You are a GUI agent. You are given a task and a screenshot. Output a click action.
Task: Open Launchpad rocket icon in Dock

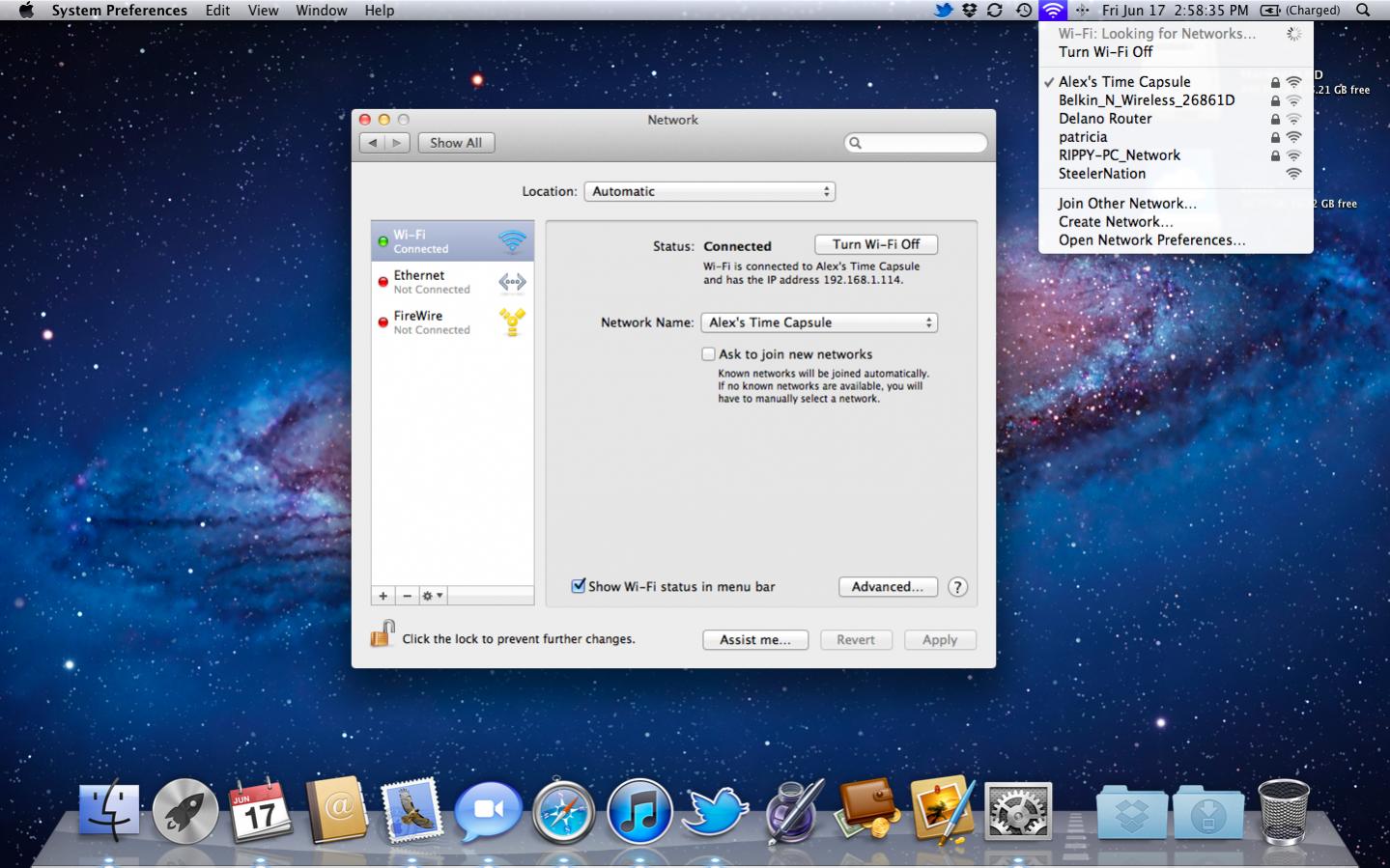pyautogui.click(x=184, y=812)
